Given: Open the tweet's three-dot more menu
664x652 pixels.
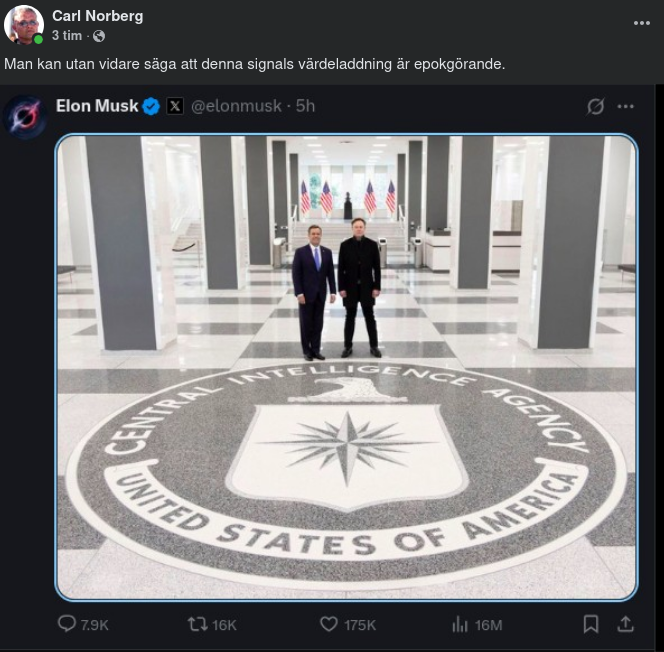Looking at the screenshot, I should coord(626,106).
